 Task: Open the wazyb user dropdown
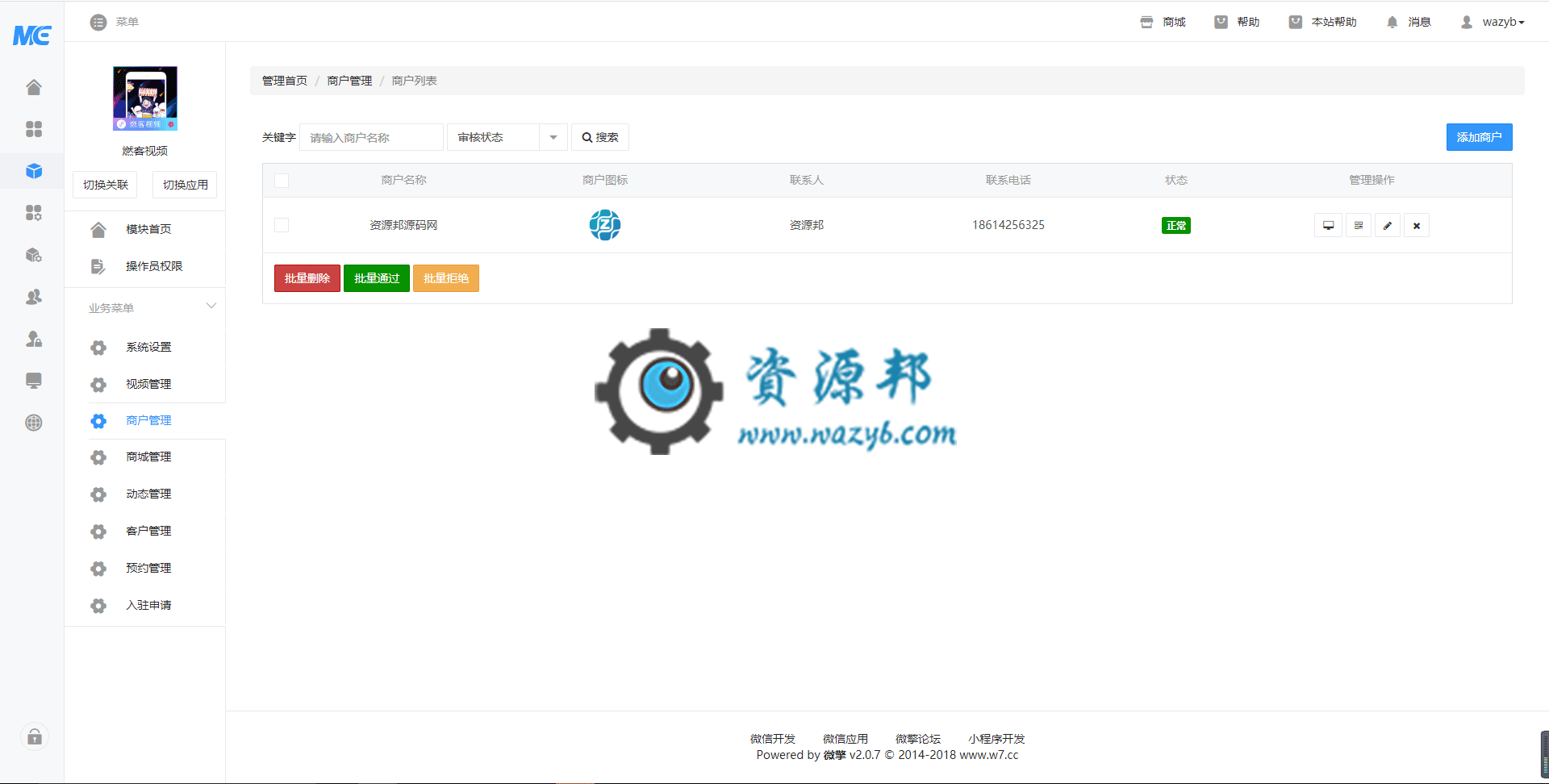pos(1493,23)
